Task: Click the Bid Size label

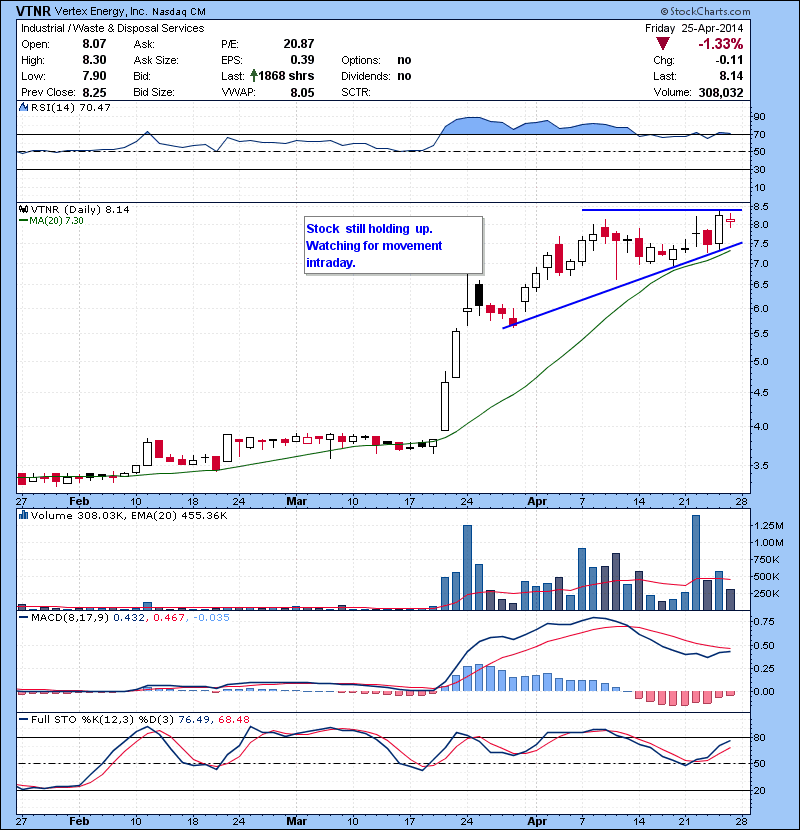Action: [x=154, y=92]
